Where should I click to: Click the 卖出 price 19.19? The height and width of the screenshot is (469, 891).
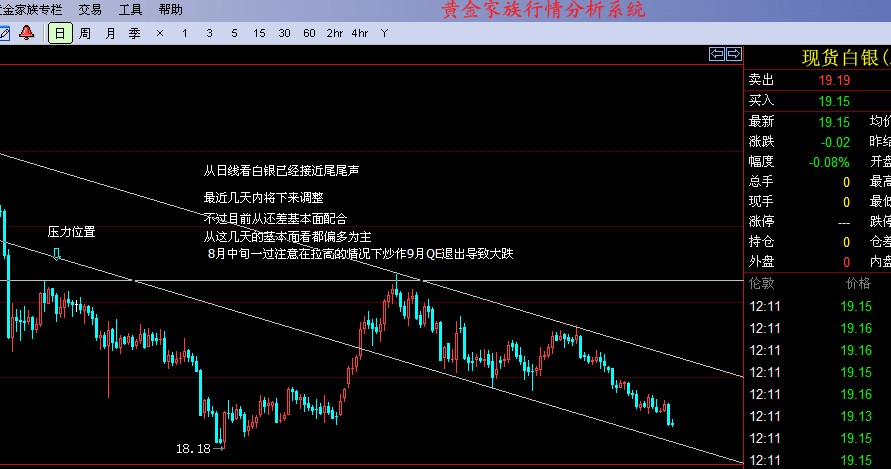tap(834, 80)
